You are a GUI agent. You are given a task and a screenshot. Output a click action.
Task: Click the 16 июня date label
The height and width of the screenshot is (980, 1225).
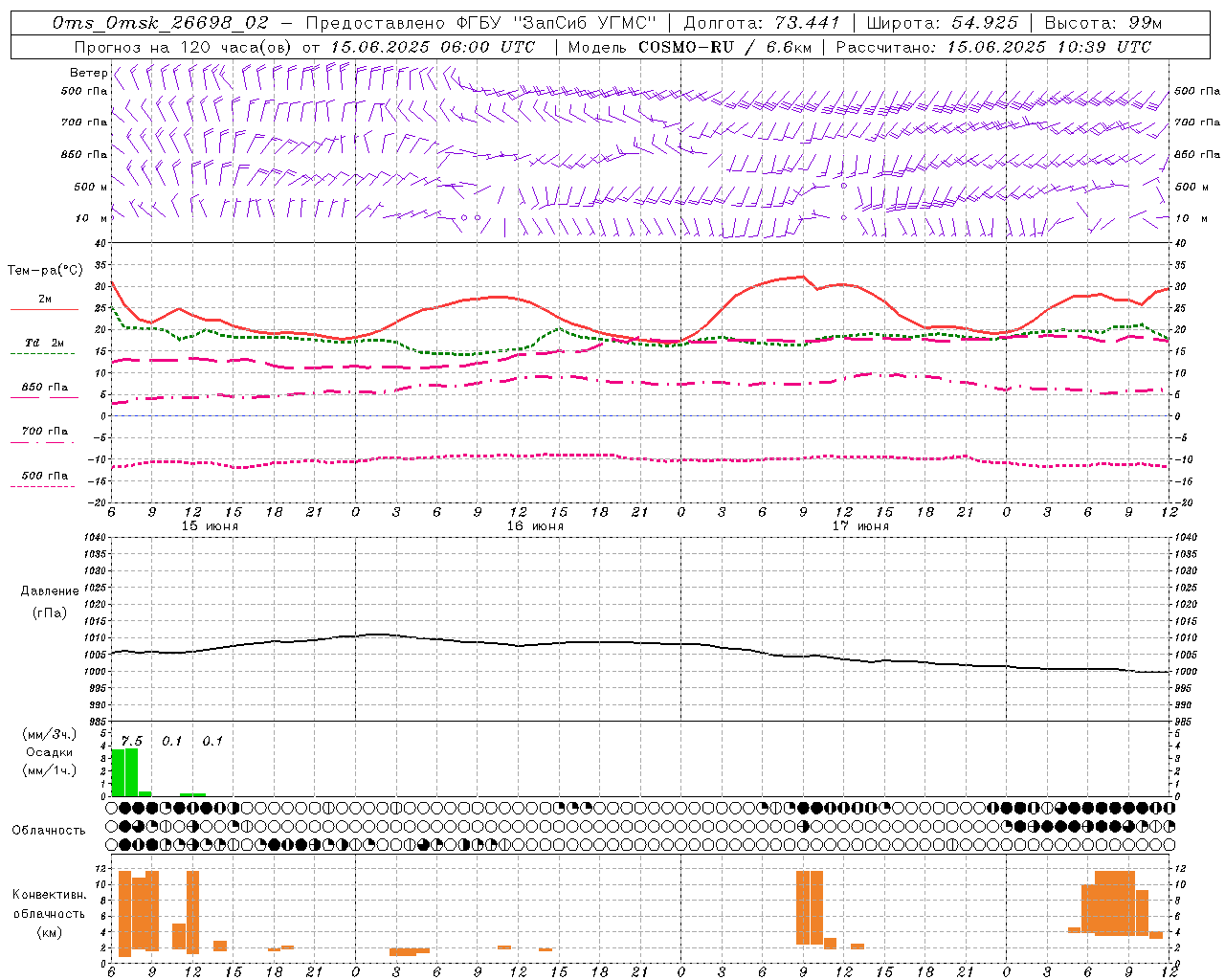click(x=535, y=526)
